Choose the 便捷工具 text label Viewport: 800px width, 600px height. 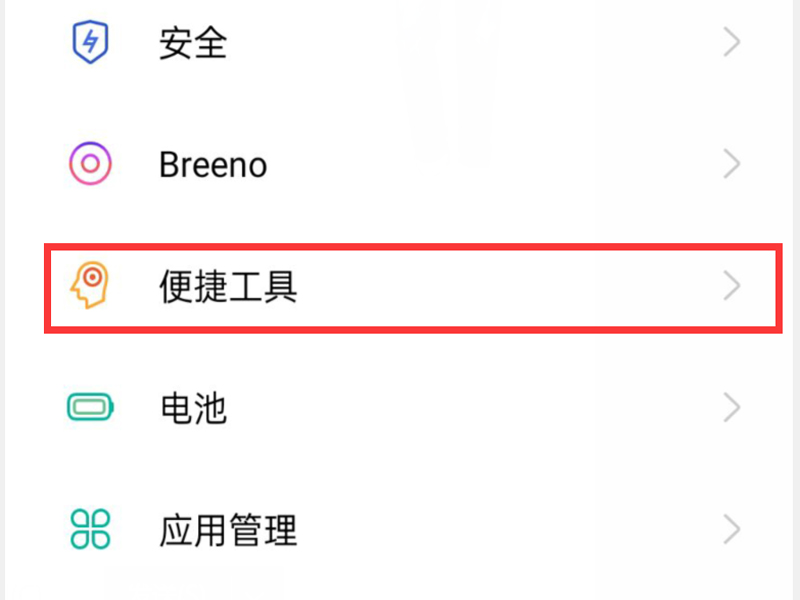[228, 287]
